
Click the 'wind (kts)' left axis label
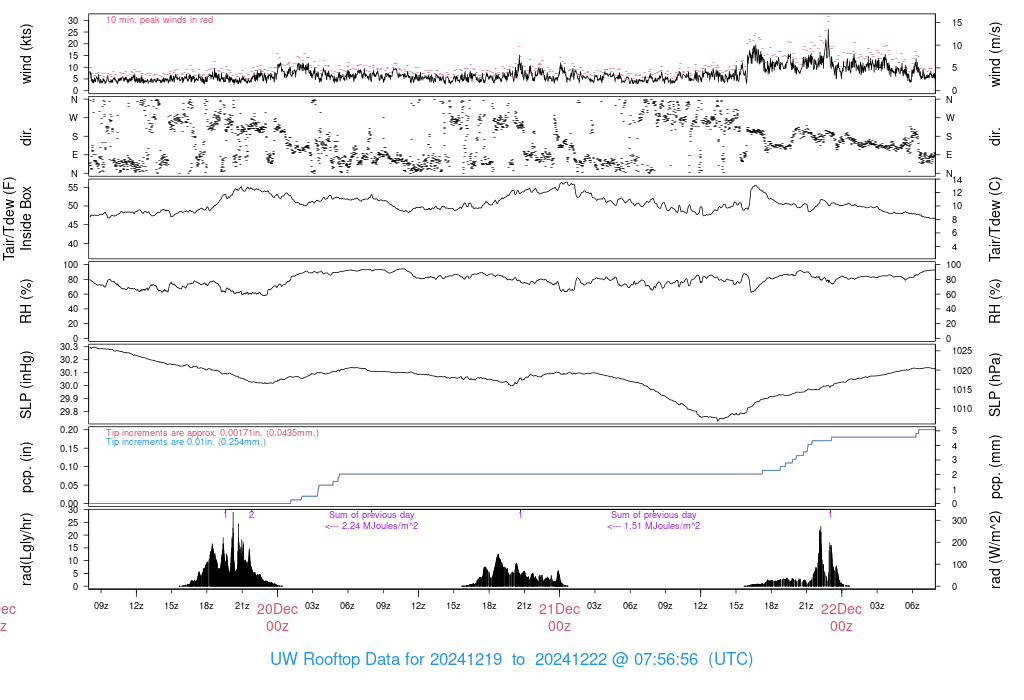[x=26, y=54]
